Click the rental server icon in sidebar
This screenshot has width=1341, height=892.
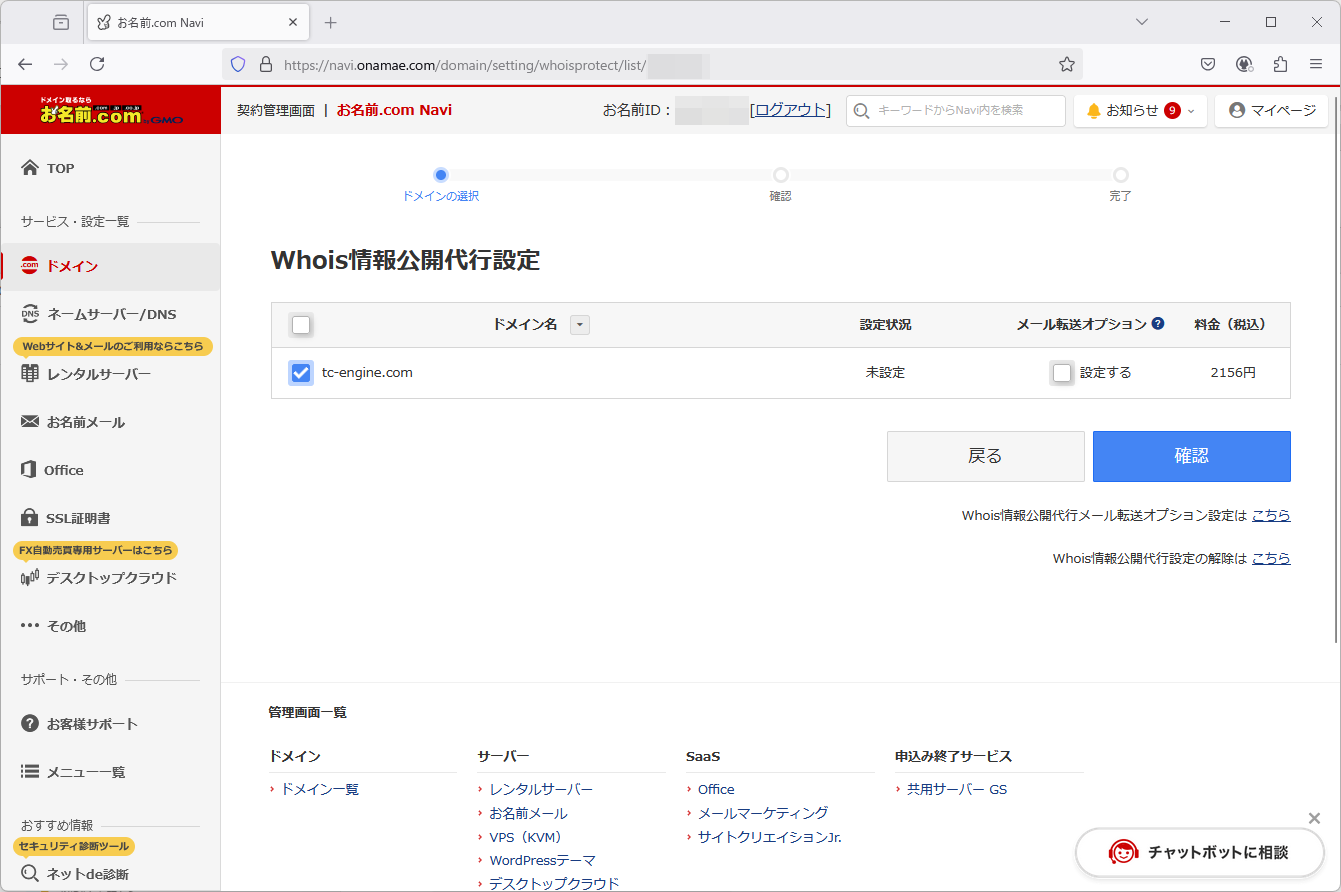point(30,374)
